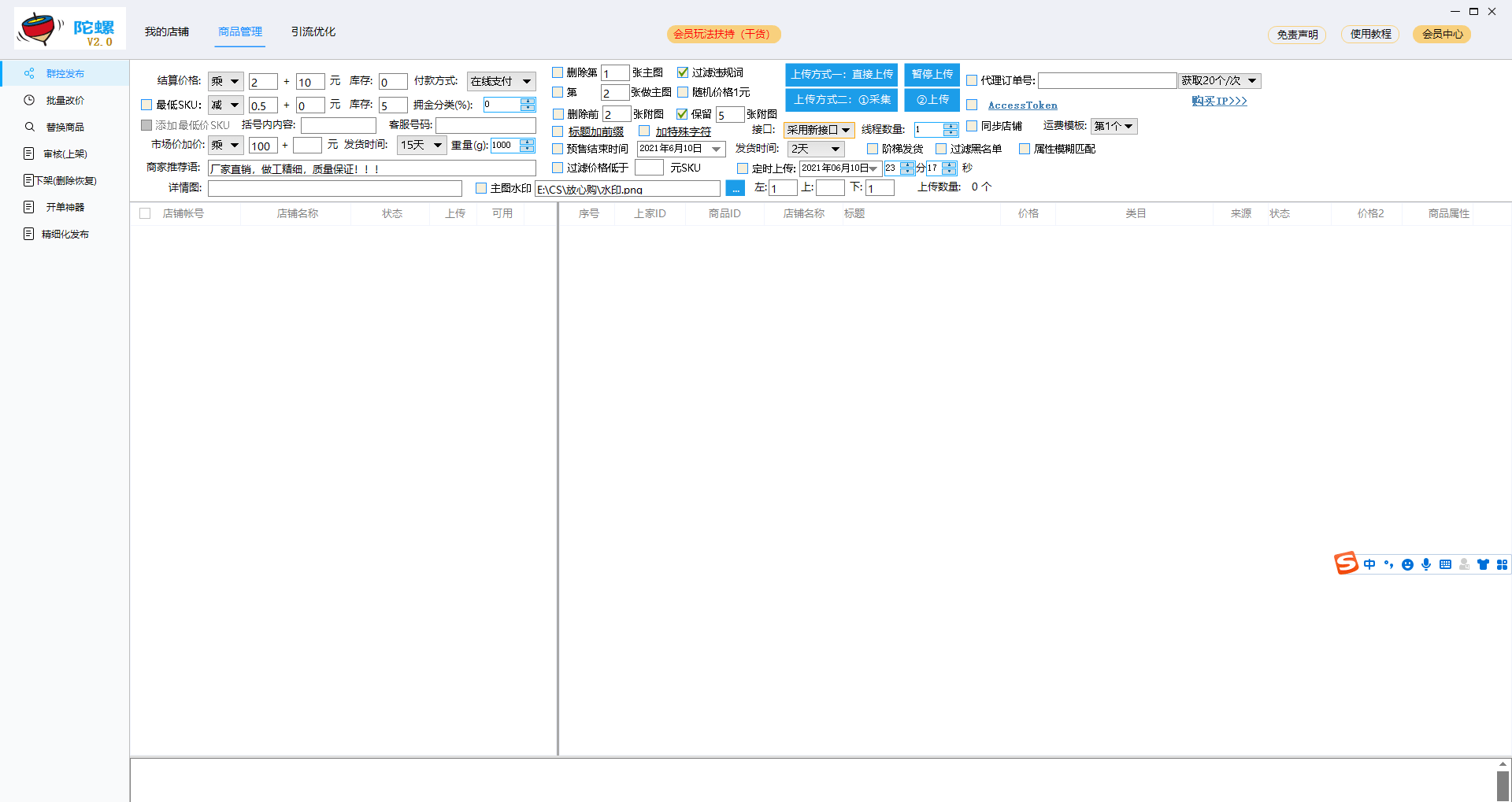
Task: Open 批量改价 in the sidebar
Action: tap(65, 100)
